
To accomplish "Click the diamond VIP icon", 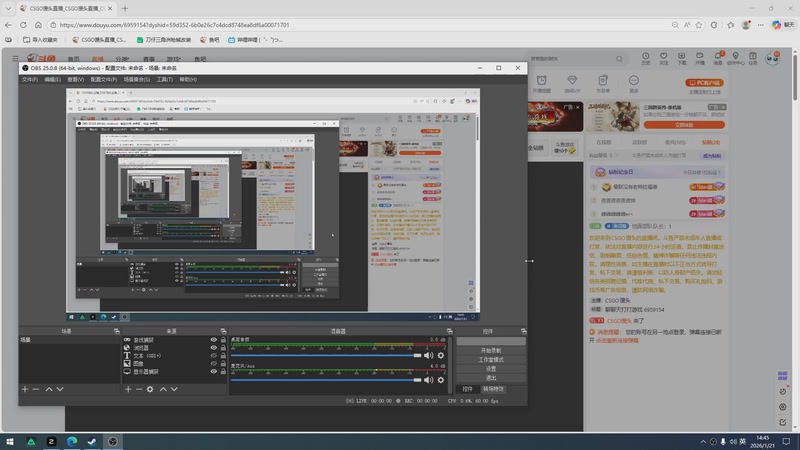I will [572, 80].
